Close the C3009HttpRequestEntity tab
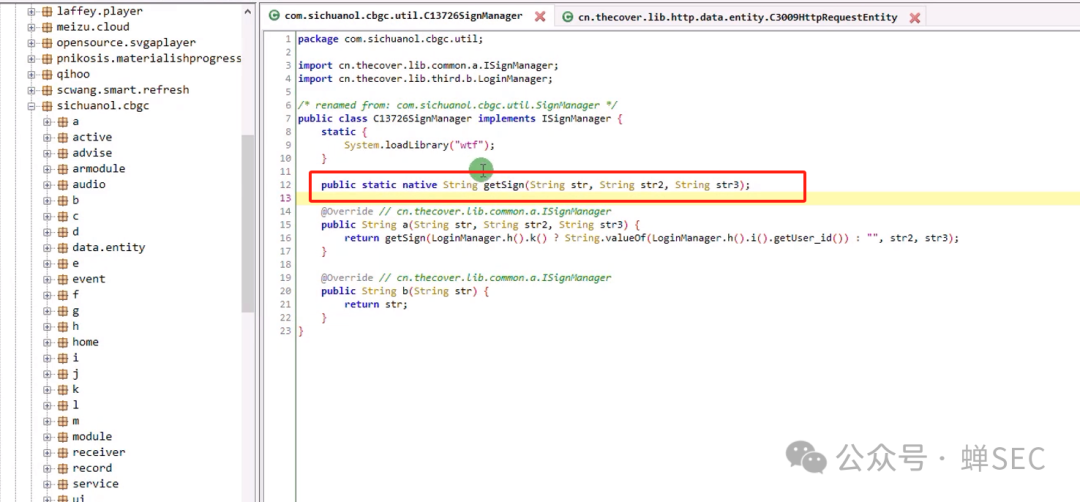Screen dimensions: 1080x502 tap(915, 18)
